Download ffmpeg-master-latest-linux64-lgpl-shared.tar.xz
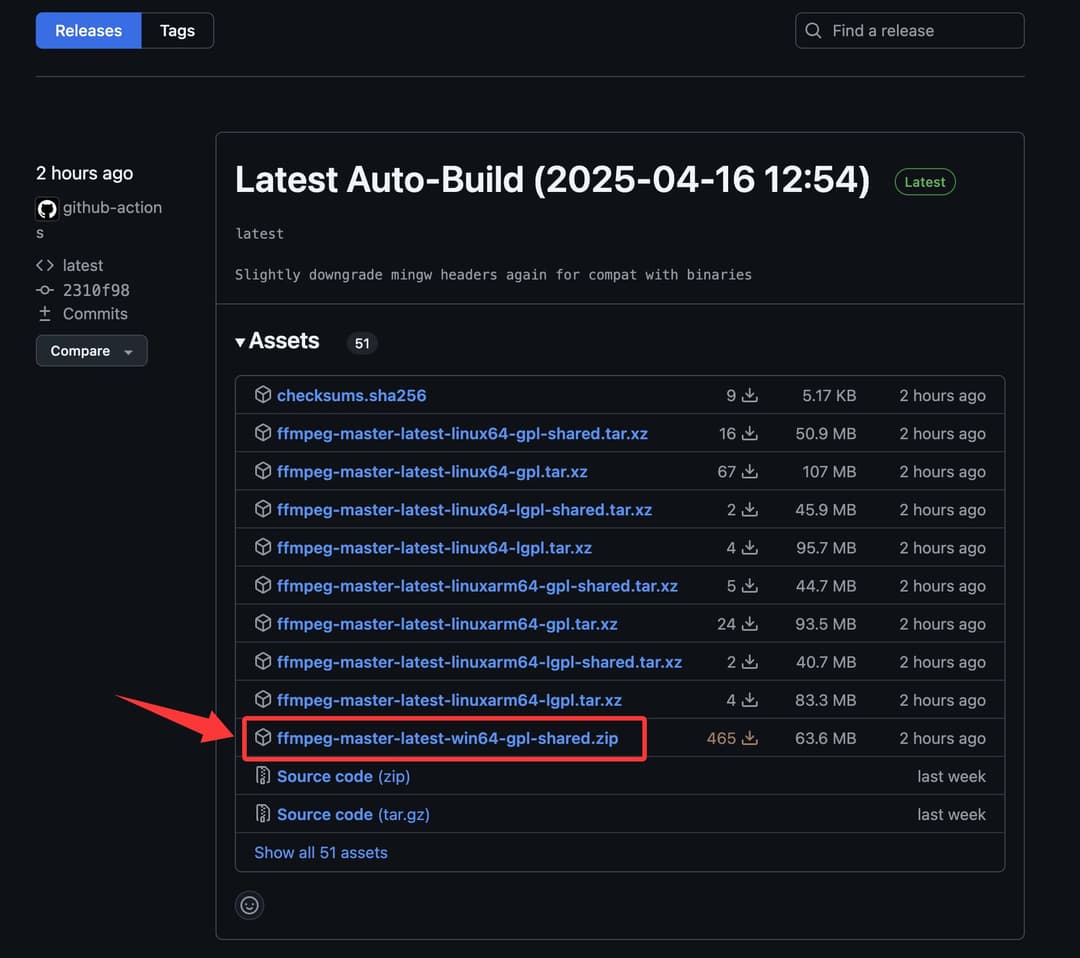Screen dimensions: 1080x958 464,510
